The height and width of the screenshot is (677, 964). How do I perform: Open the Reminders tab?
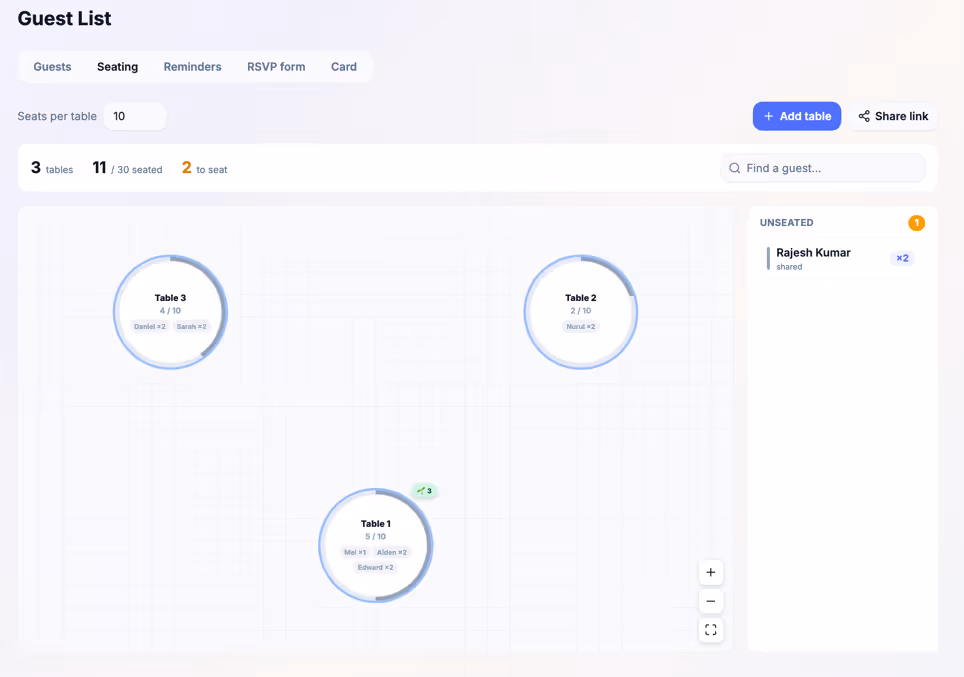point(192,67)
